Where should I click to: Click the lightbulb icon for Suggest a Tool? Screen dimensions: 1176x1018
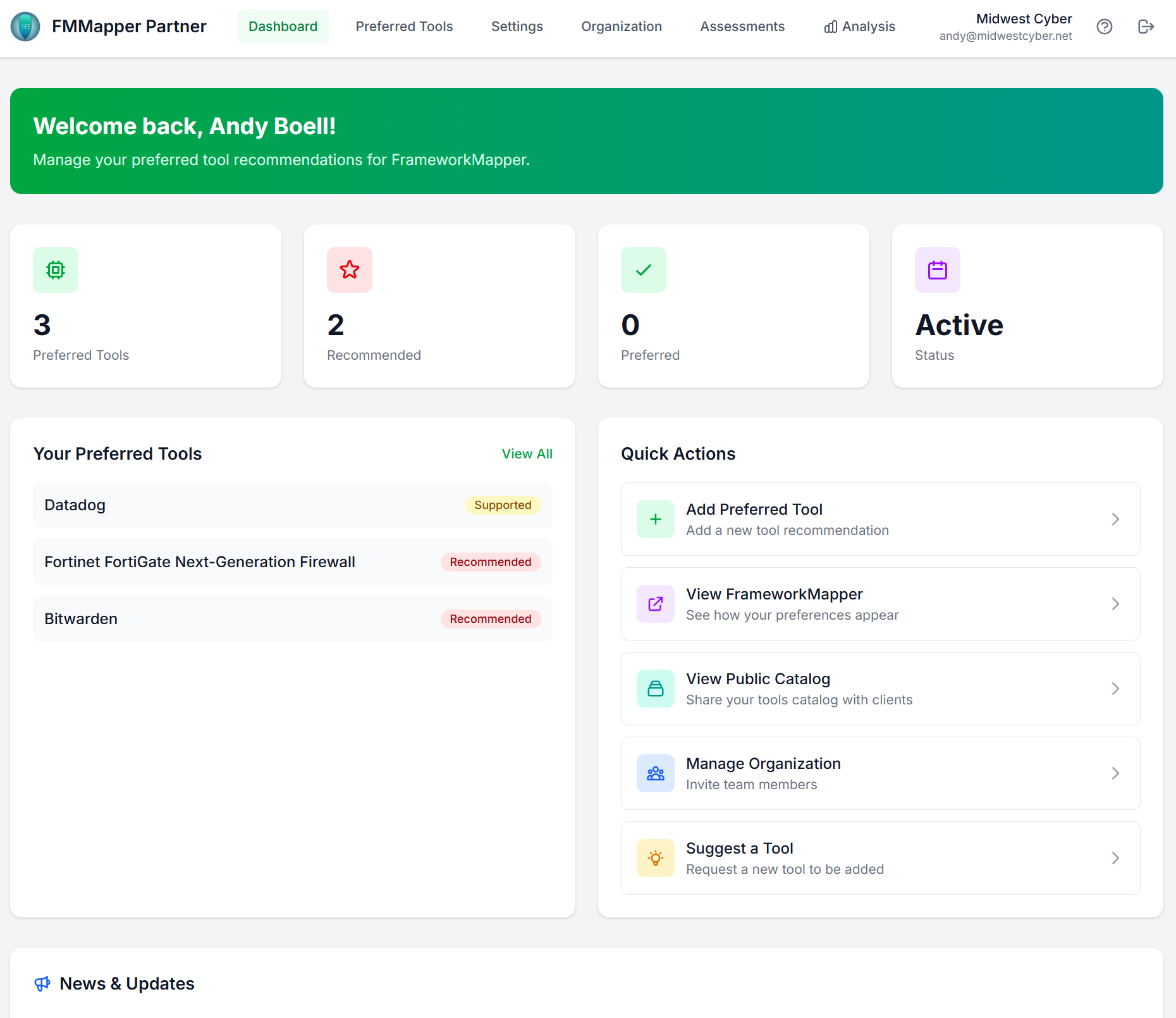[x=656, y=858]
